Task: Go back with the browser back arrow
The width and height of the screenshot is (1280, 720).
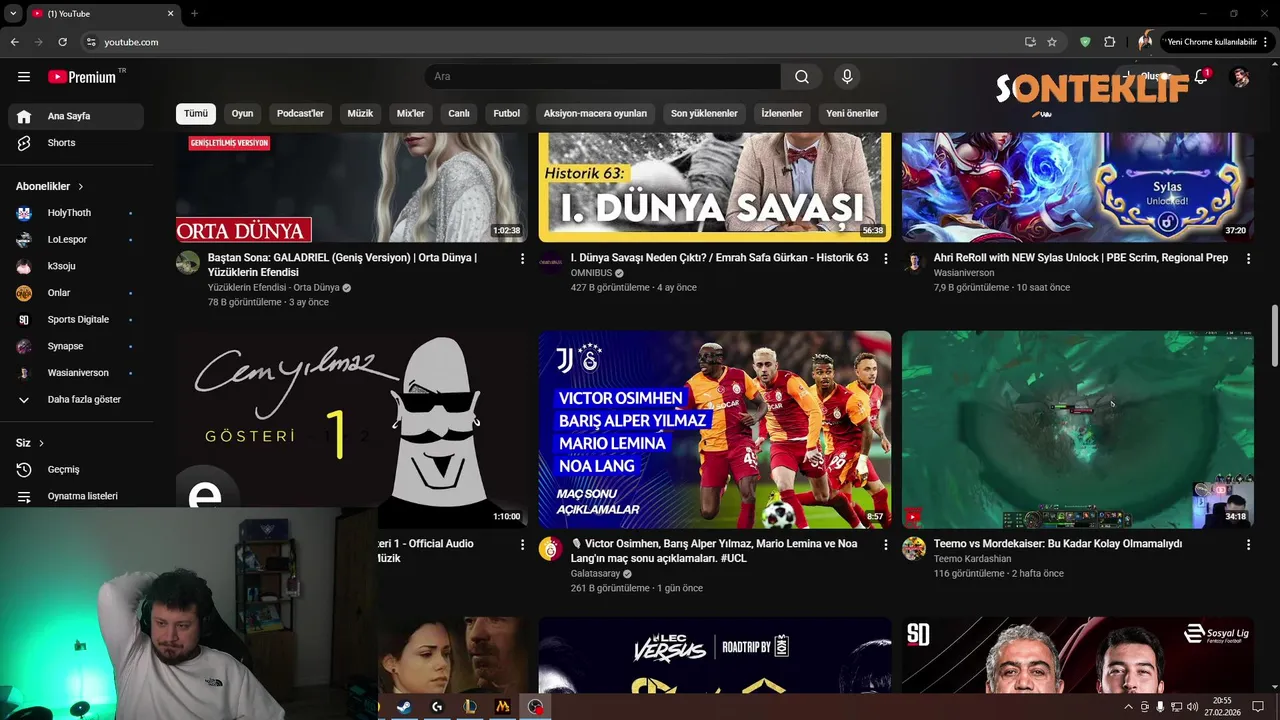Action: click(14, 42)
